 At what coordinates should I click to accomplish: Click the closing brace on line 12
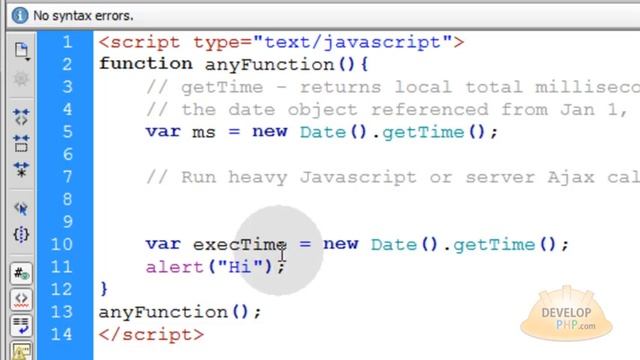click(x=104, y=289)
